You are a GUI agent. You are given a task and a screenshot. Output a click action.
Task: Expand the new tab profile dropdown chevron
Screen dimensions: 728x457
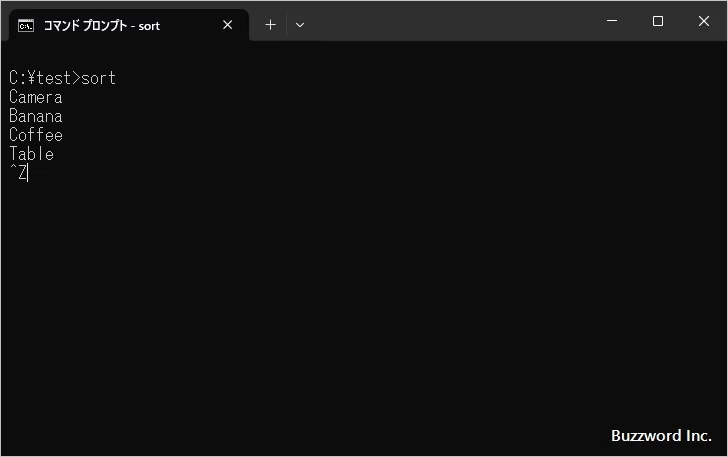[300, 25]
